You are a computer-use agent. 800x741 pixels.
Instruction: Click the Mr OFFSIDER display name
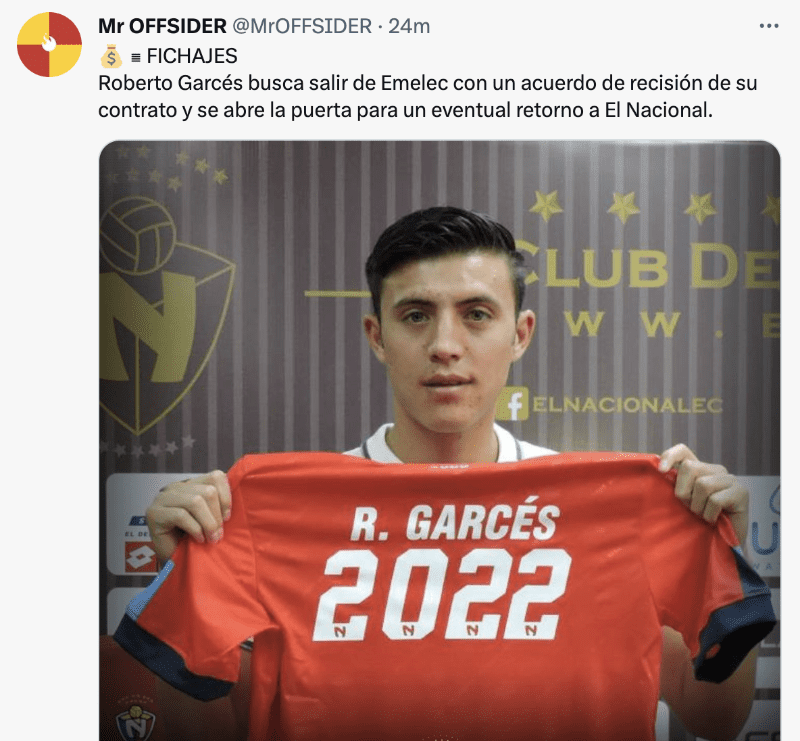[162, 26]
